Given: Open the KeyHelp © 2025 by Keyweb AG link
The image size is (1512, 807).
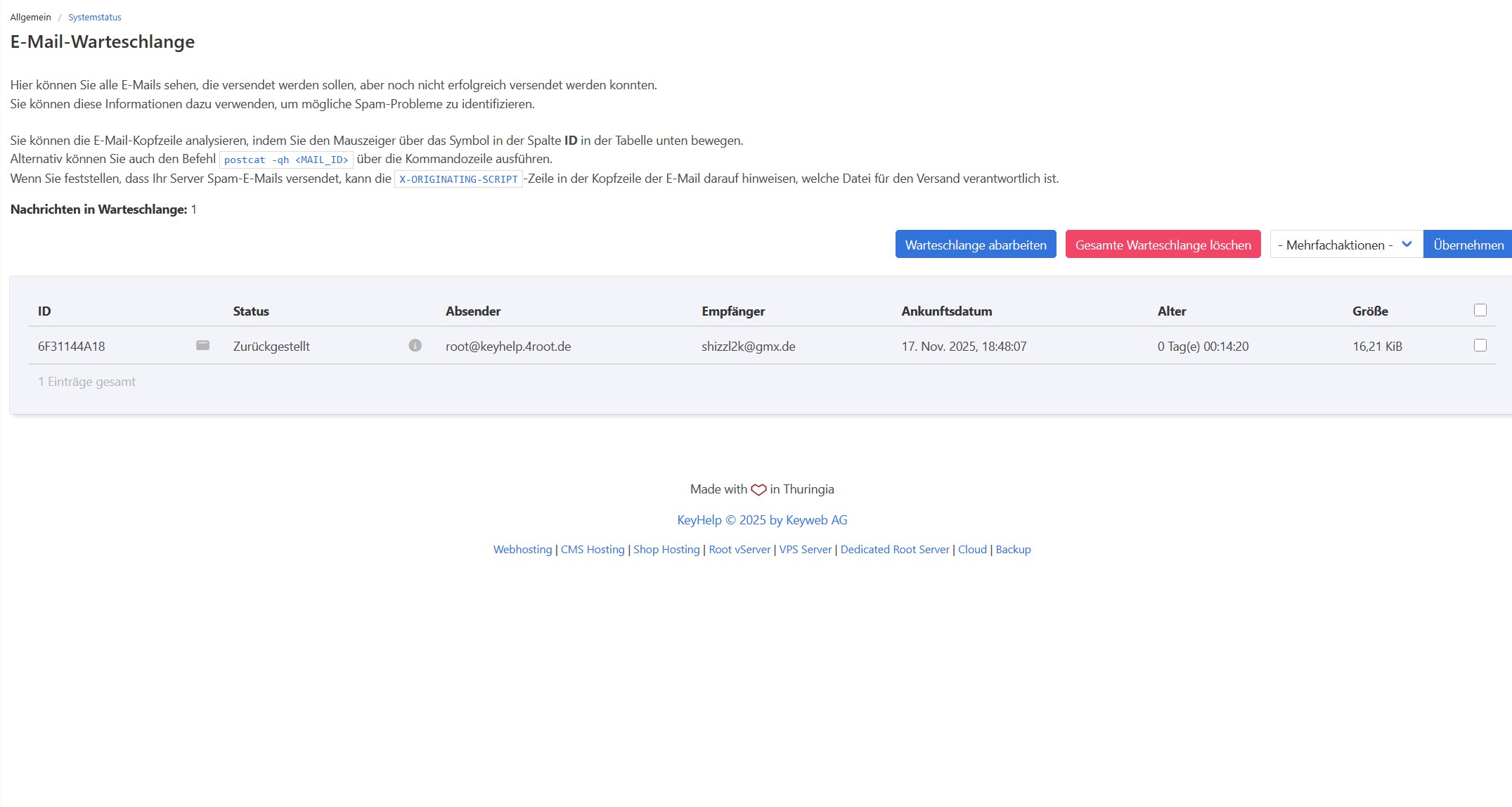Looking at the screenshot, I should pyautogui.click(x=762, y=520).
